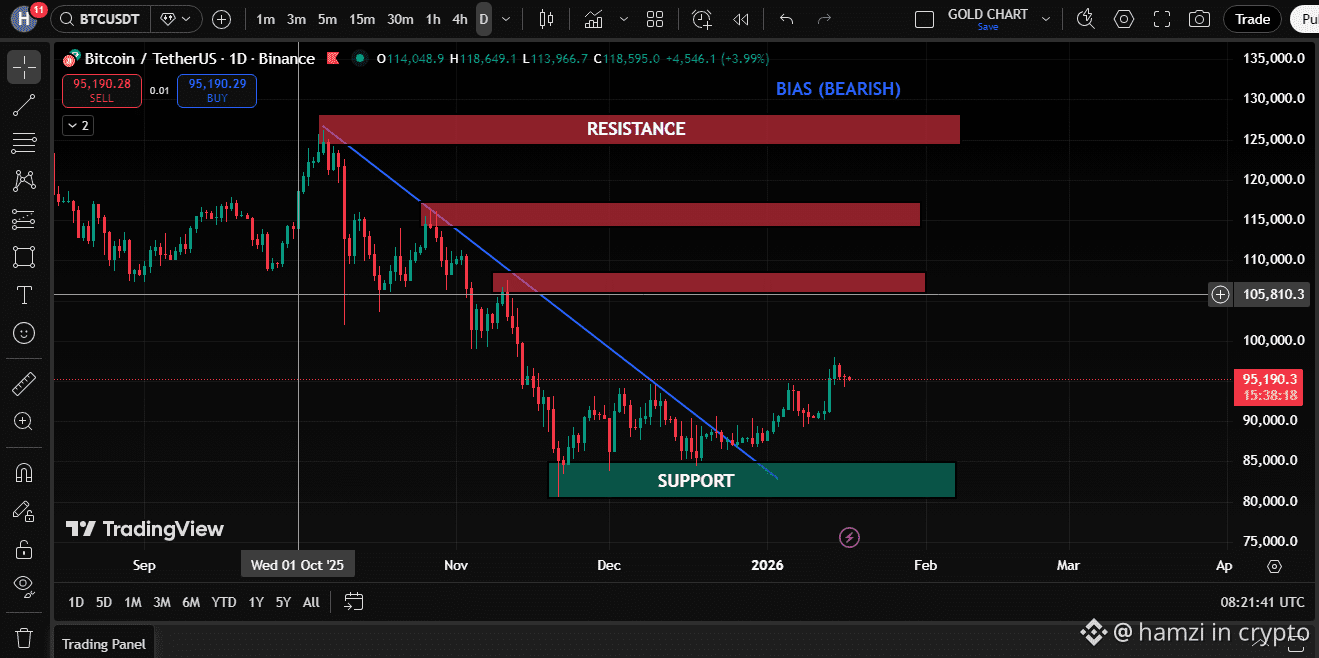Select the Text tool in left toolbar
The image size is (1319, 658).
tap(24, 295)
